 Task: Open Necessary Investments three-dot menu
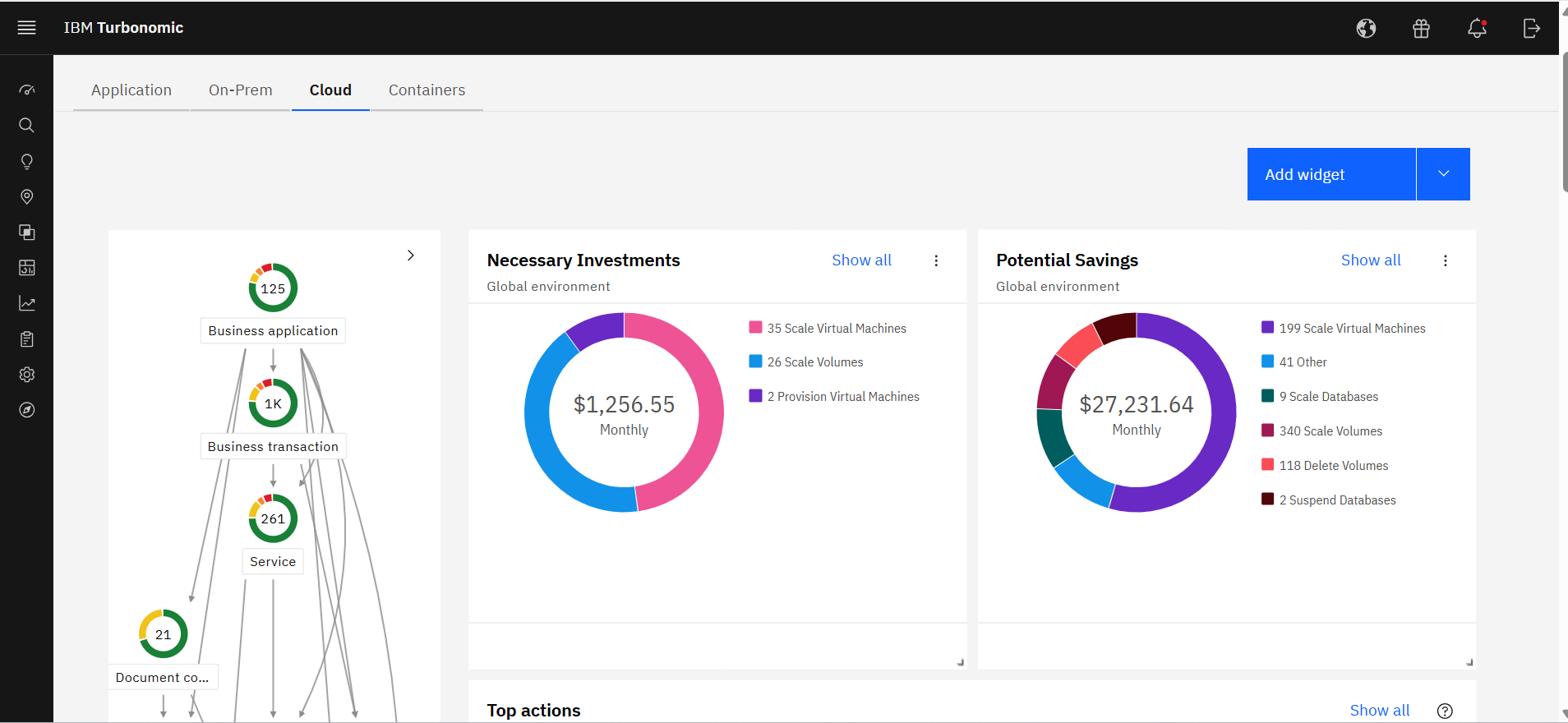tap(936, 260)
